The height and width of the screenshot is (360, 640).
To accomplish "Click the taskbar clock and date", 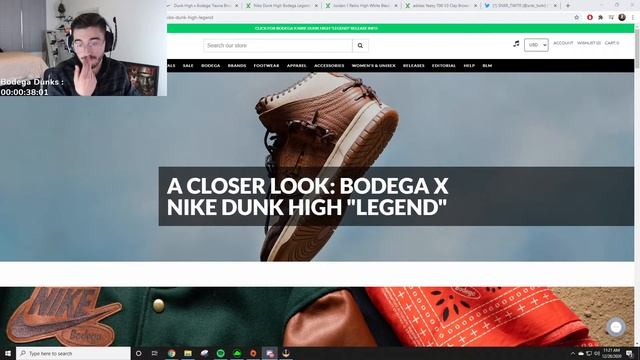I will (611, 353).
